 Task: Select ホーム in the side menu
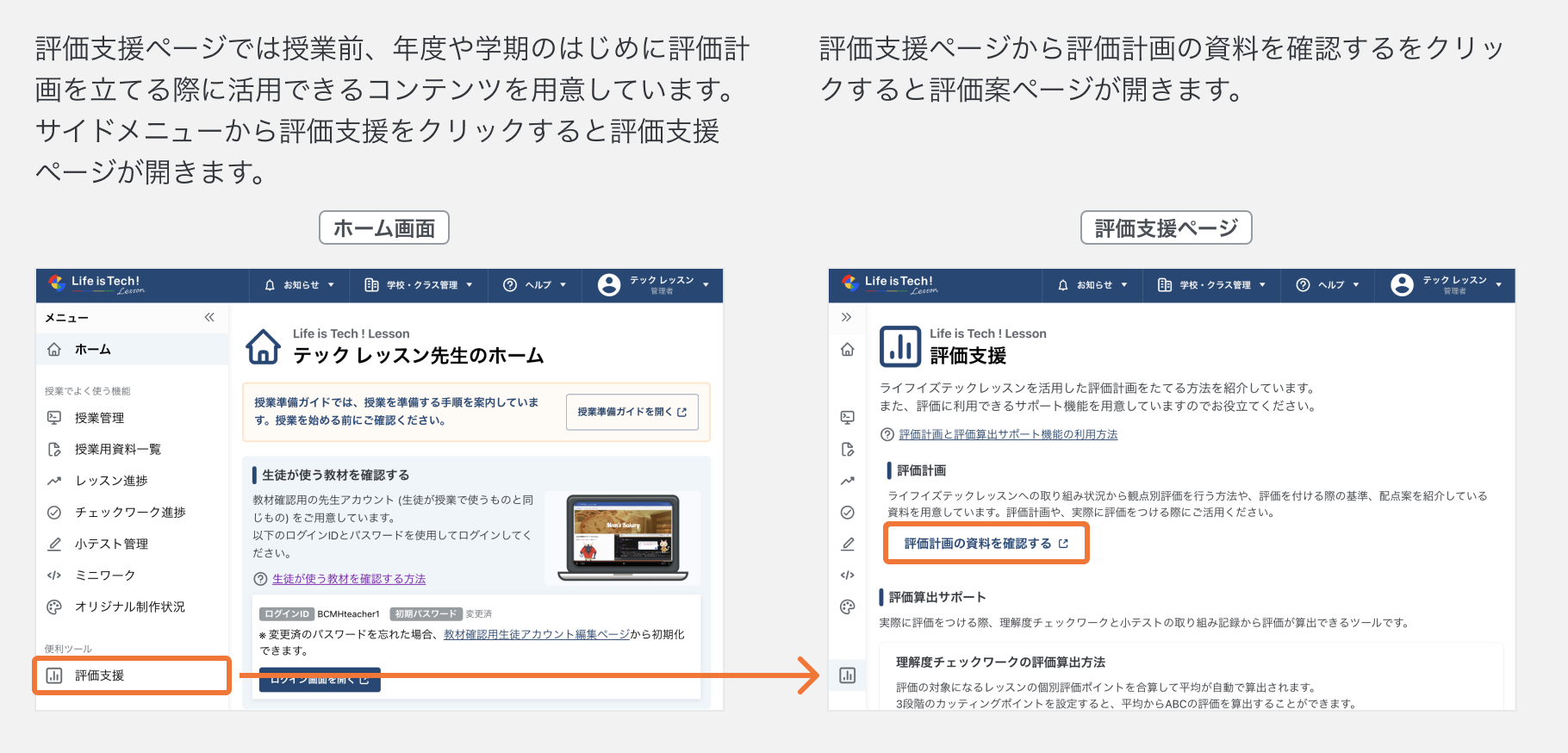click(133, 349)
